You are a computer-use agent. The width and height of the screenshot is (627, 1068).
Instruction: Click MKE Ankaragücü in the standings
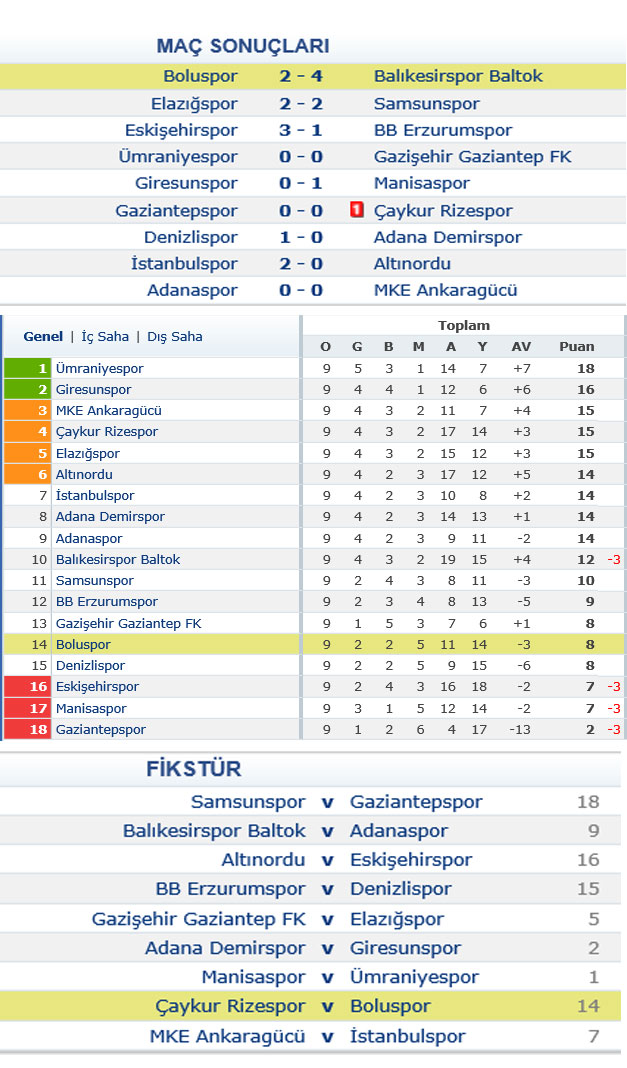pyautogui.click(x=108, y=411)
